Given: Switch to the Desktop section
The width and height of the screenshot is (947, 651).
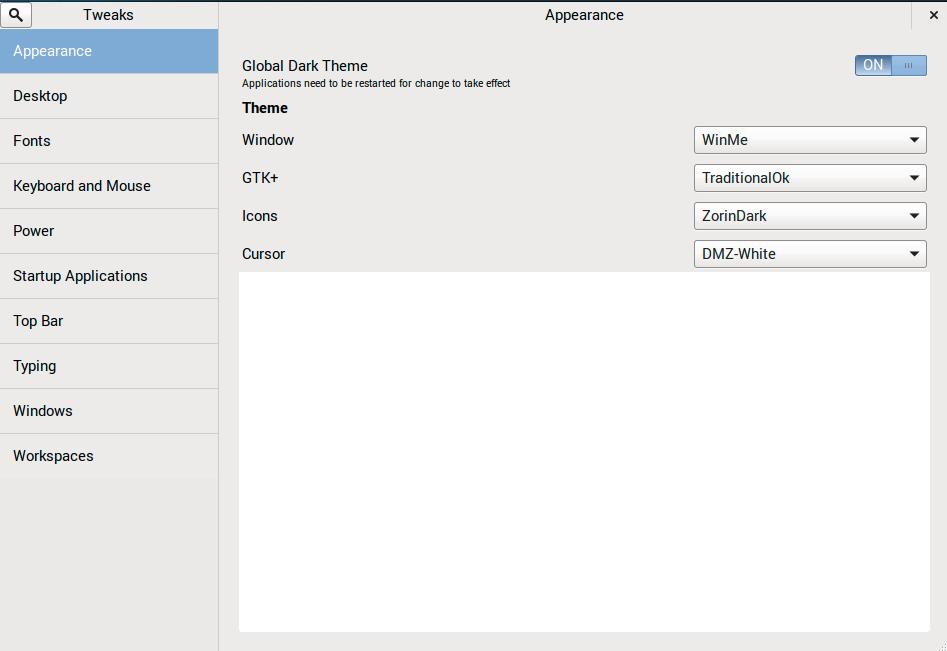Looking at the screenshot, I should pos(109,96).
